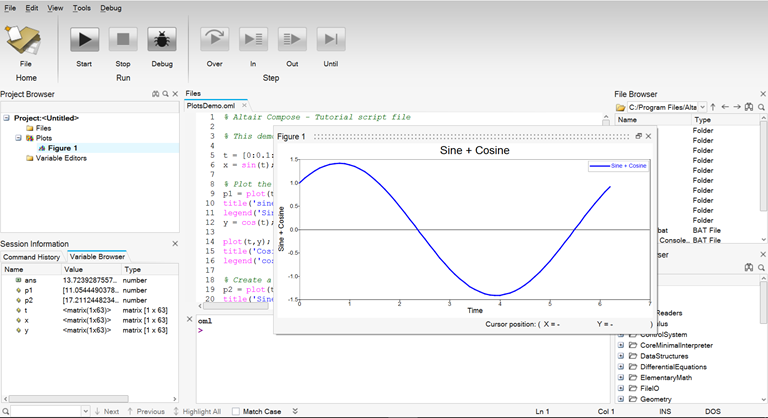Enable the Match Case checkbox
Screen dimensions: 768x418
(234, 411)
